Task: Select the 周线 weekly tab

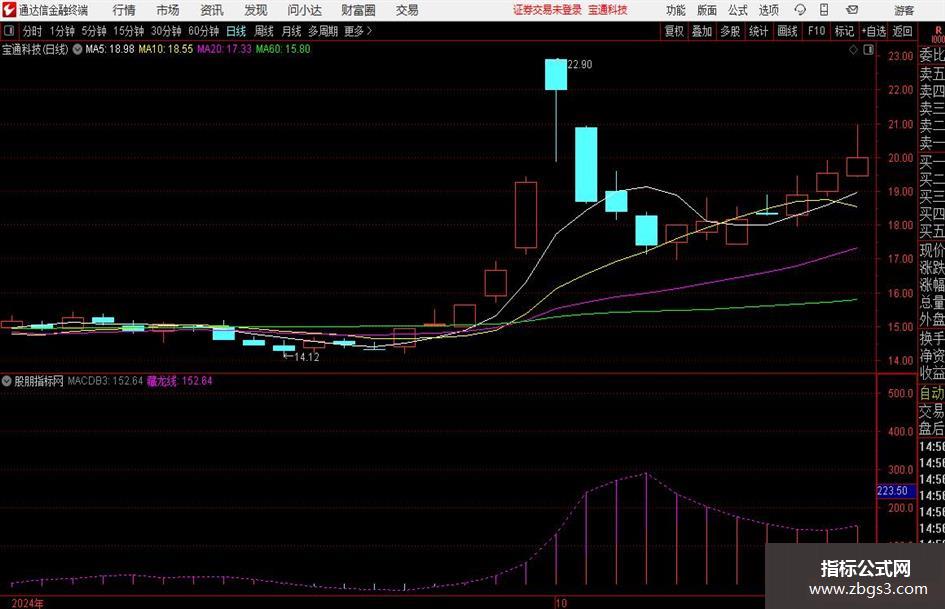Action: (264, 31)
